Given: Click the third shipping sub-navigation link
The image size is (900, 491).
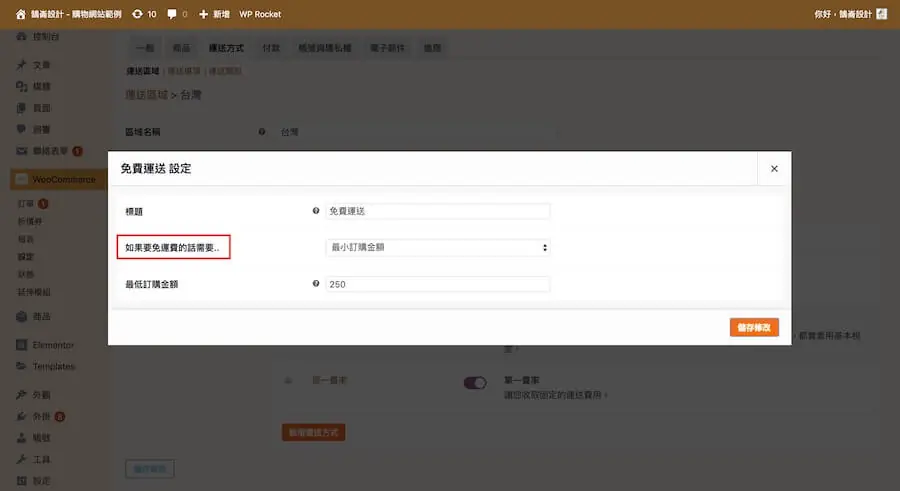Looking at the screenshot, I should (225, 71).
